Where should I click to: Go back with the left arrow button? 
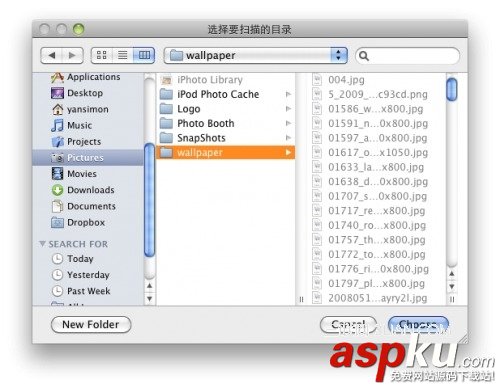[x=51, y=55]
